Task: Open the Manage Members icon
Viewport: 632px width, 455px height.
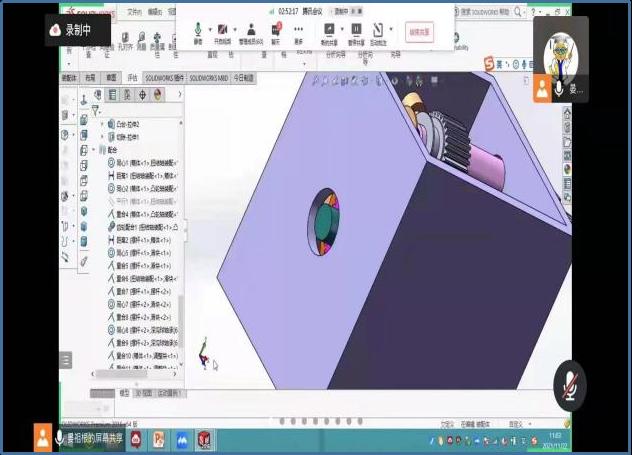Action: point(252,32)
